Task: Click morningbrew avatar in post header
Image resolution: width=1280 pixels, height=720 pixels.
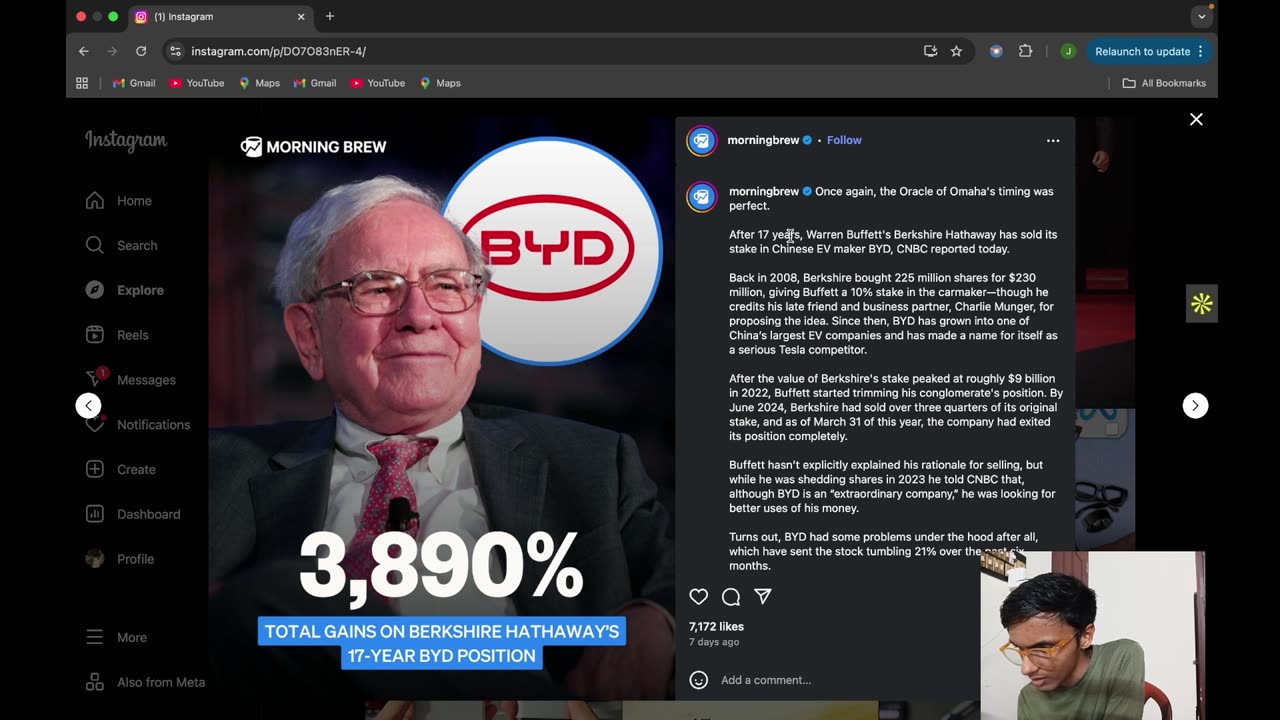Action: [702, 141]
